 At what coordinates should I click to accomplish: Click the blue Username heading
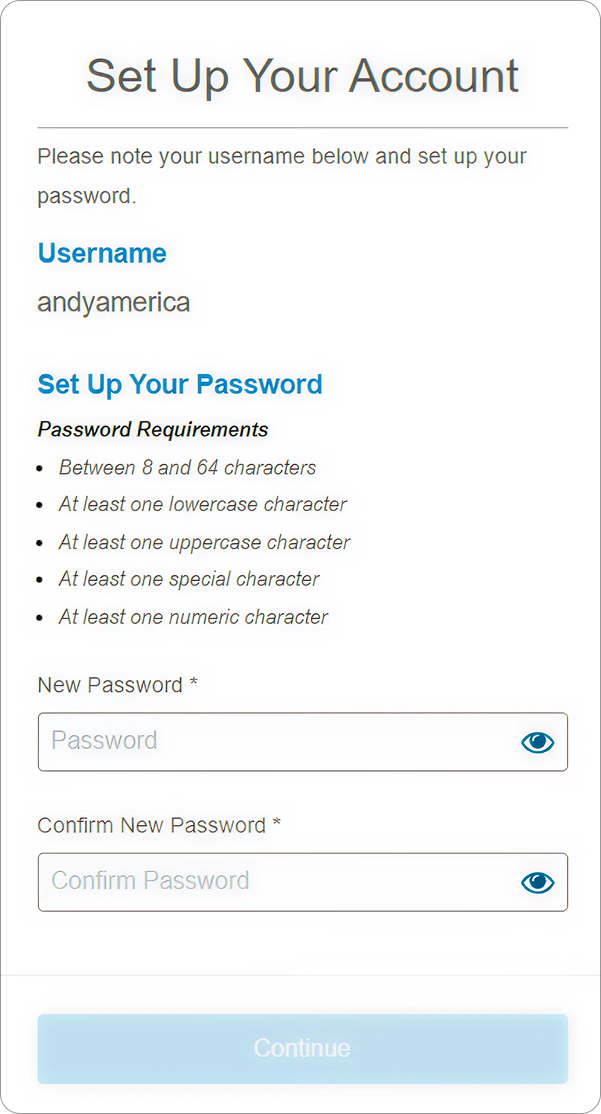102,254
